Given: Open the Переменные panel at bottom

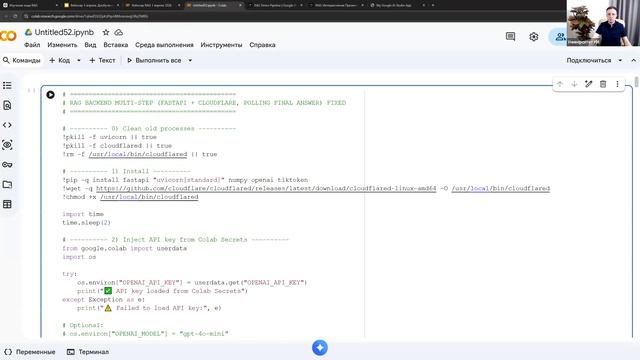Looking at the screenshot, I should (30, 352).
